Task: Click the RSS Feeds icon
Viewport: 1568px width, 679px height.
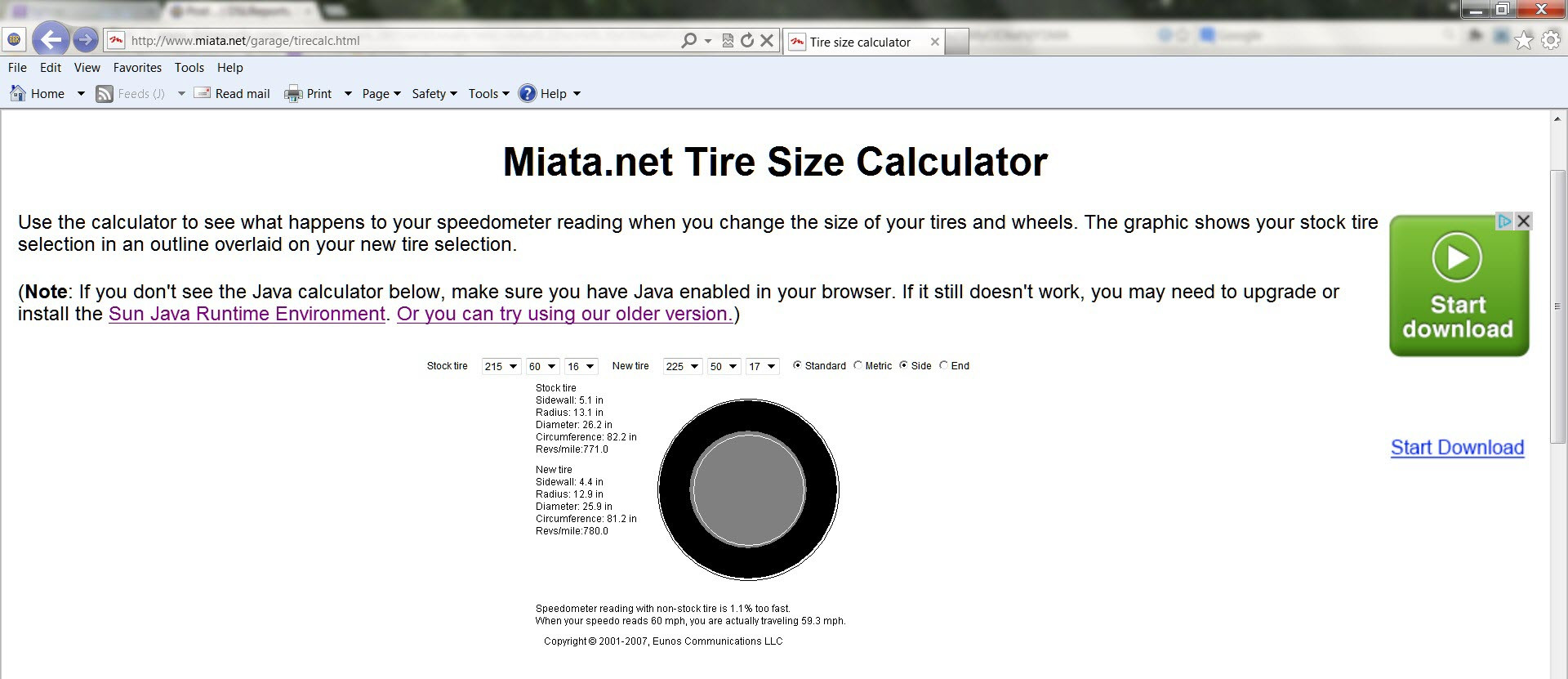Action: point(105,94)
